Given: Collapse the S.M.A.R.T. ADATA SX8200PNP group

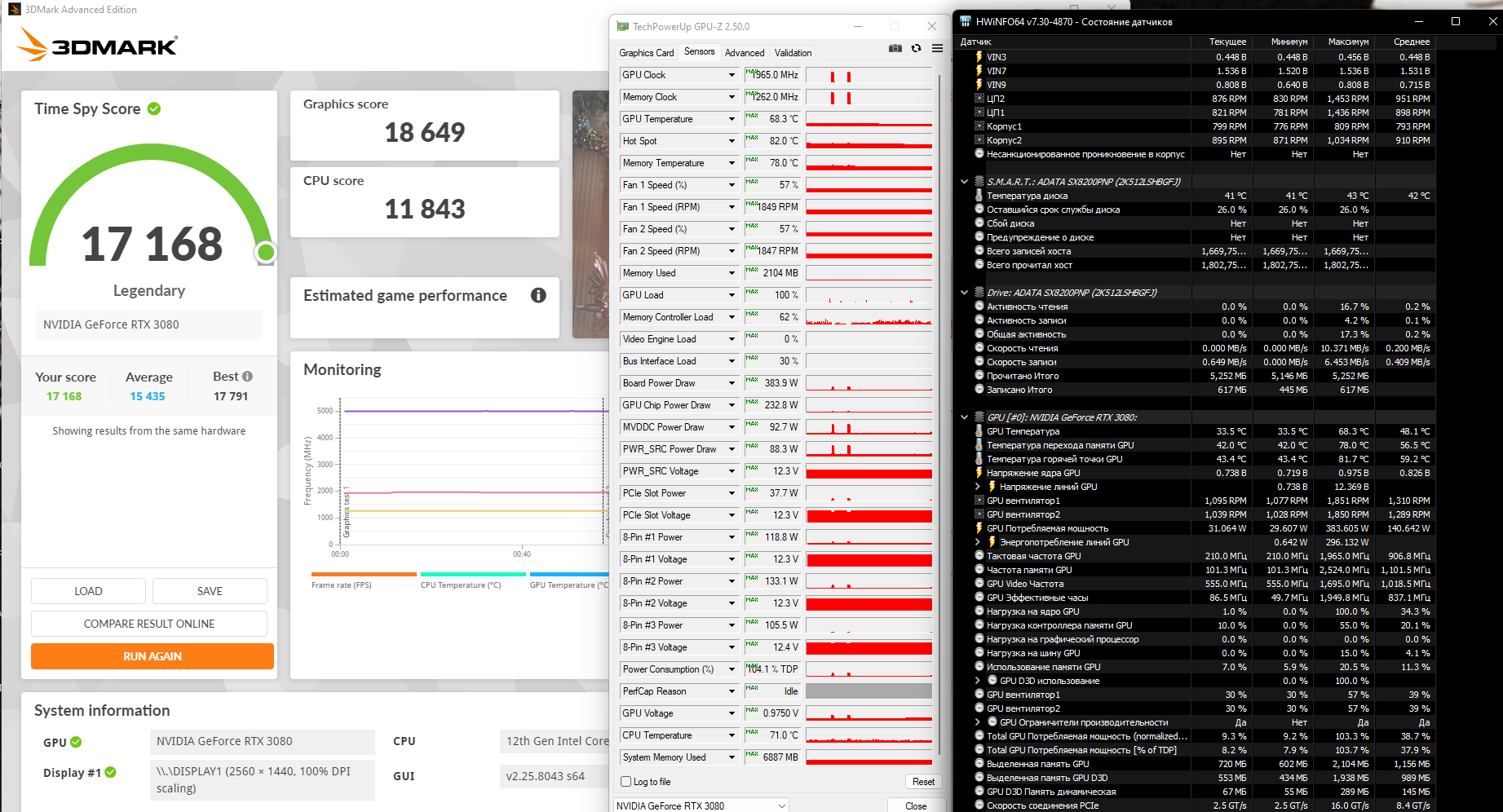Looking at the screenshot, I should tap(965, 182).
